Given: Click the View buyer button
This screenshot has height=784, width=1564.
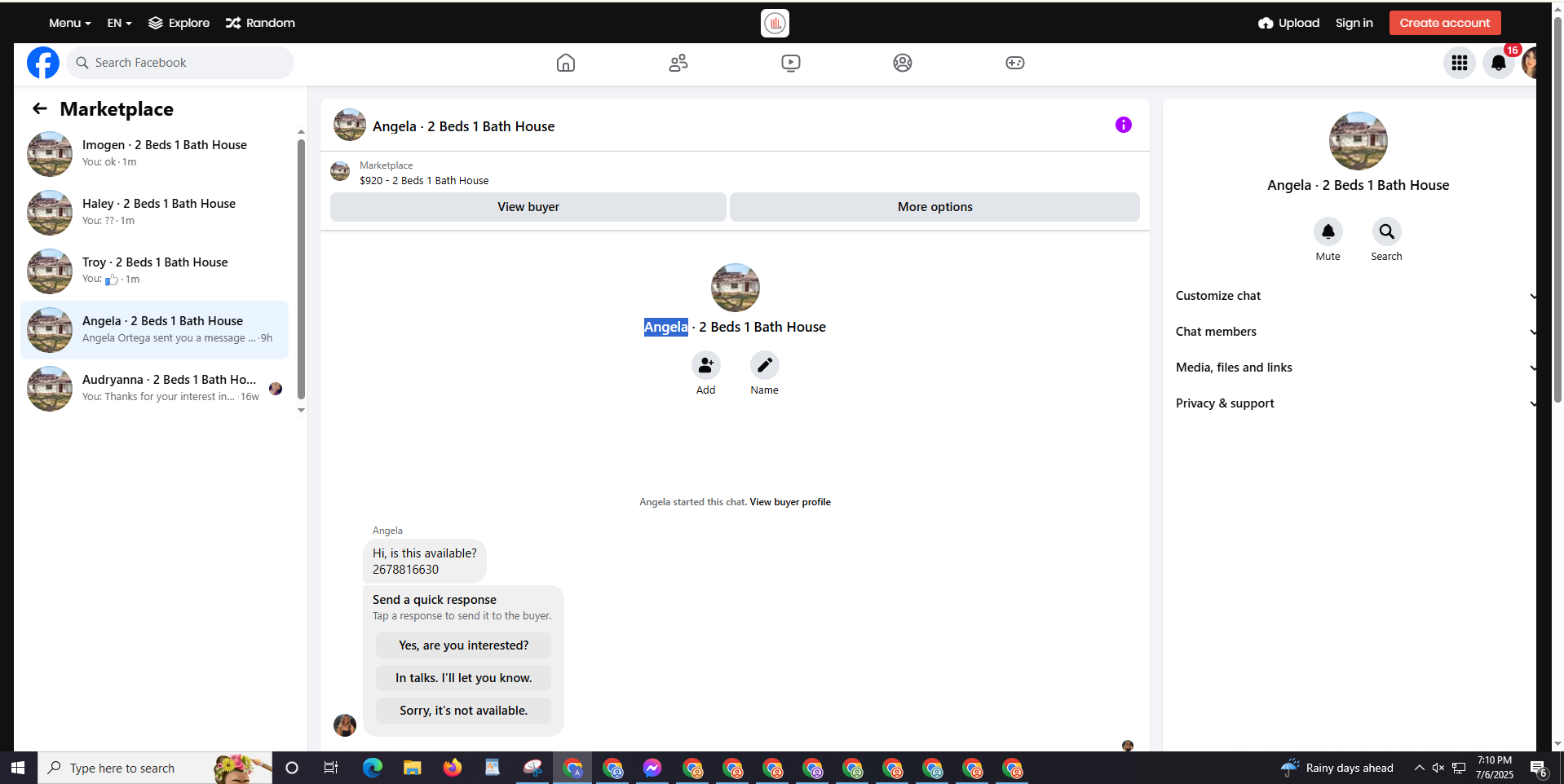Looking at the screenshot, I should click(x=528, y=207).
